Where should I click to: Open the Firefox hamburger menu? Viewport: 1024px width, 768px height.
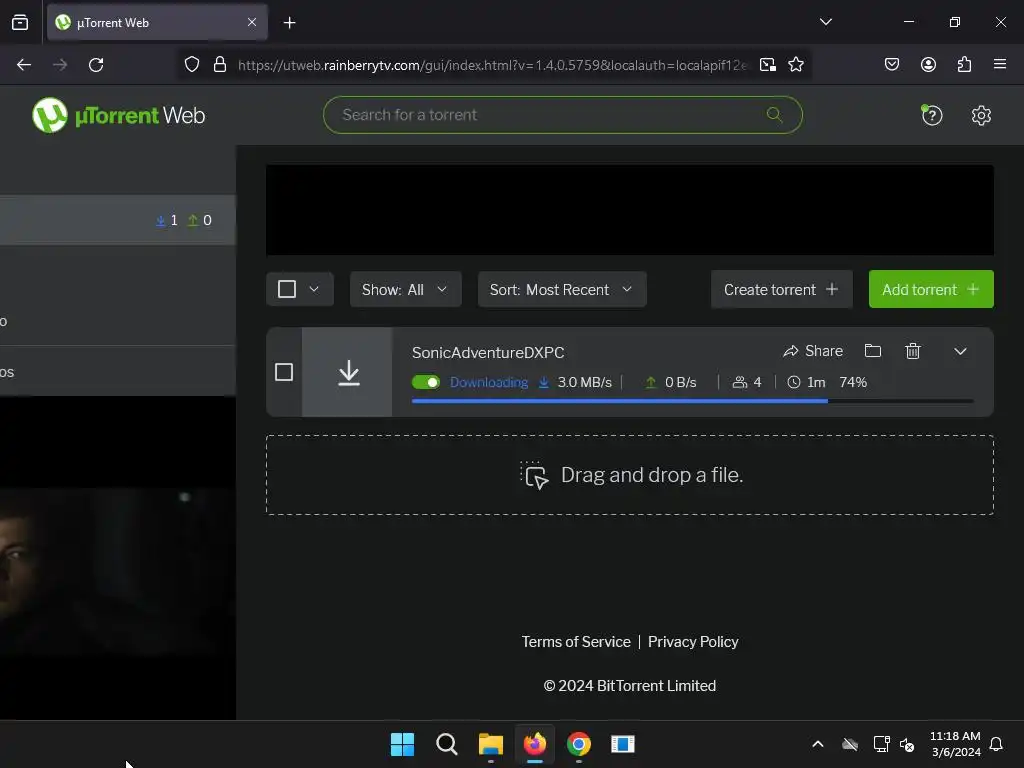pyautogui.click(x=999, y=64)
